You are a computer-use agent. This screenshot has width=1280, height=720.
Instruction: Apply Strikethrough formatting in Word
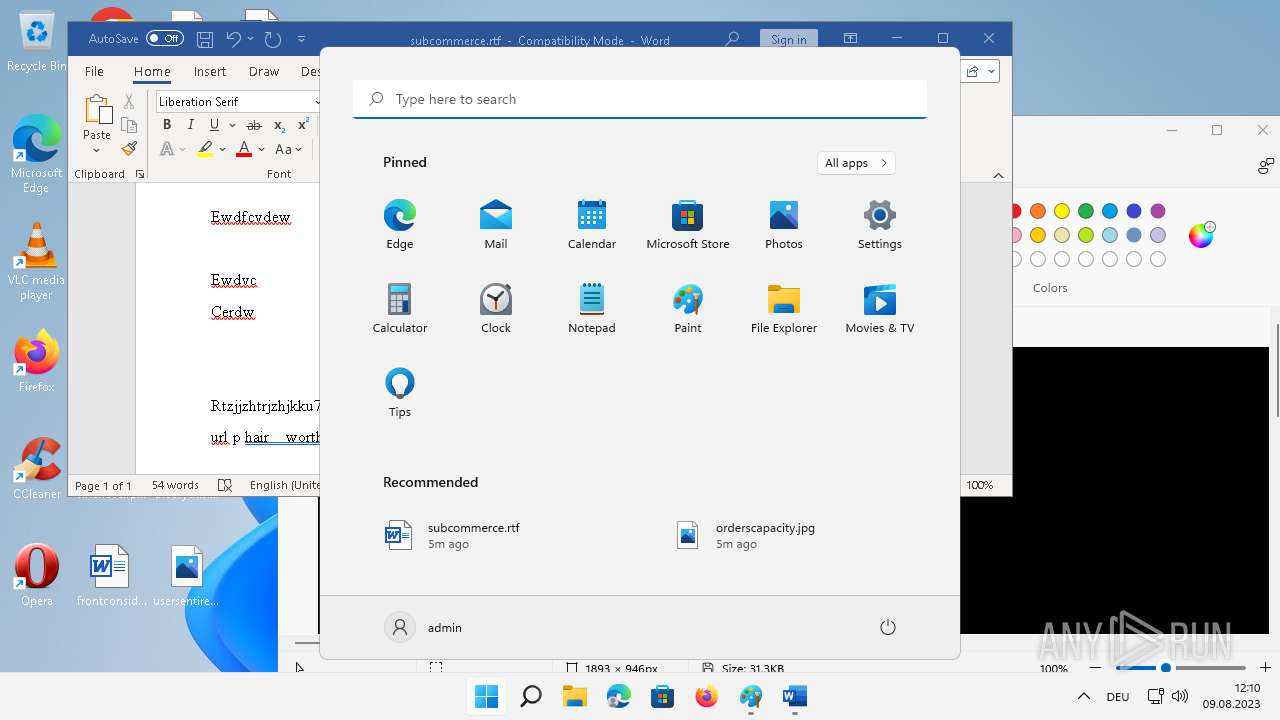point(254,125)
